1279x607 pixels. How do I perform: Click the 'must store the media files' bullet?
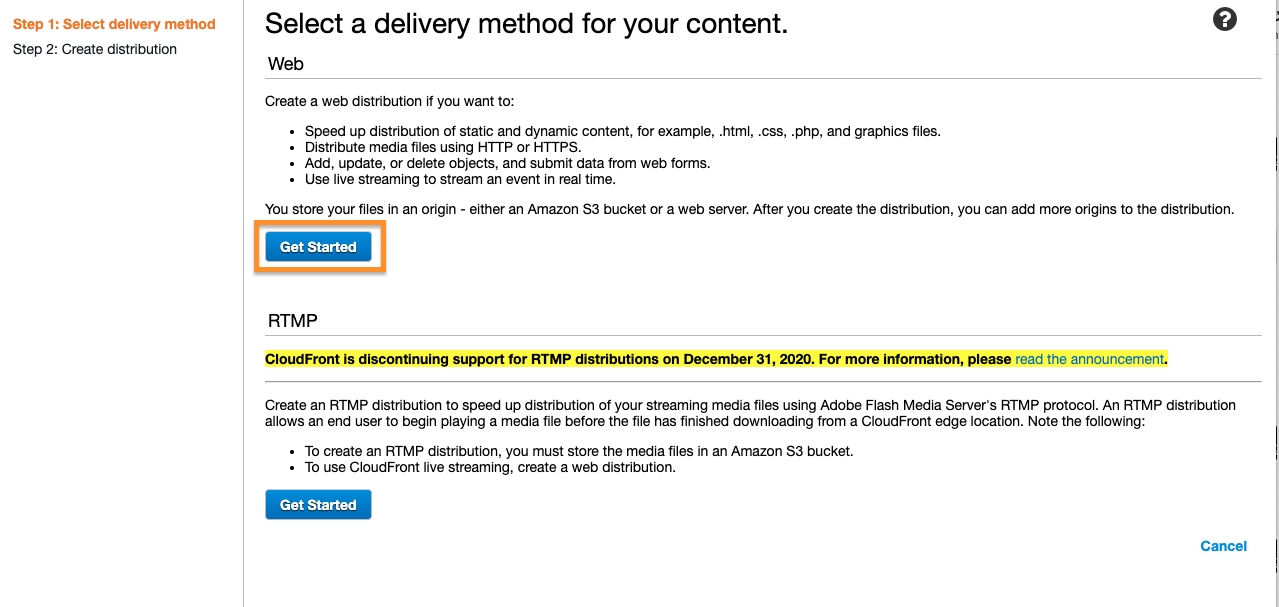(579, 451)
